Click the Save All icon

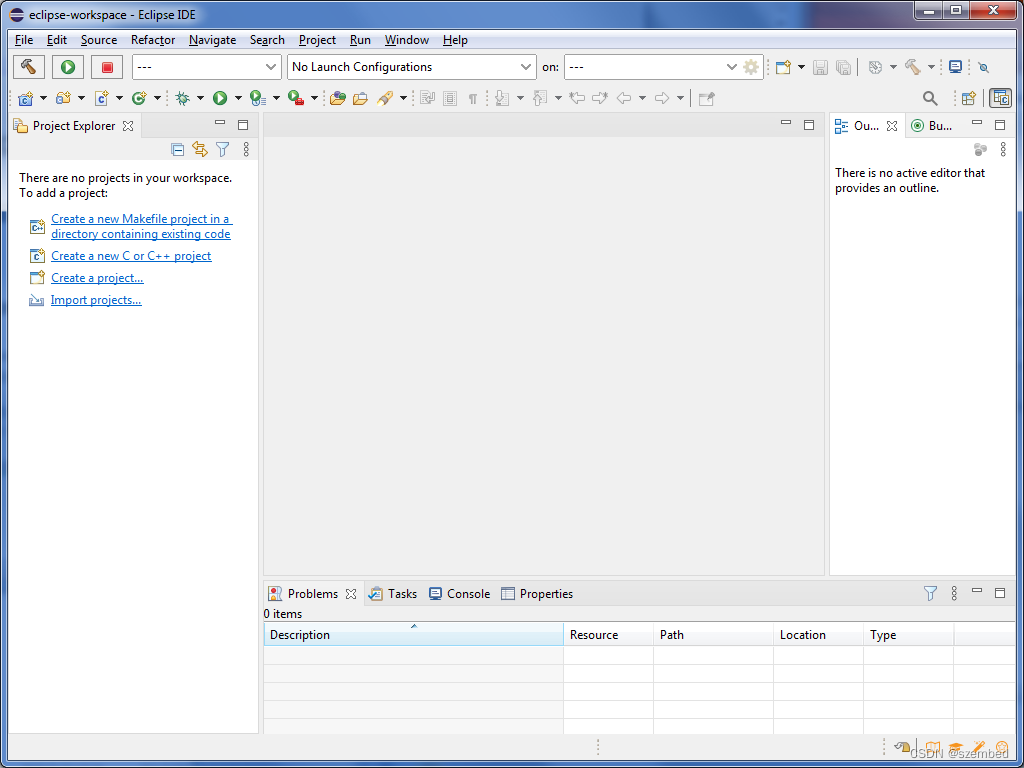(843, 67)
